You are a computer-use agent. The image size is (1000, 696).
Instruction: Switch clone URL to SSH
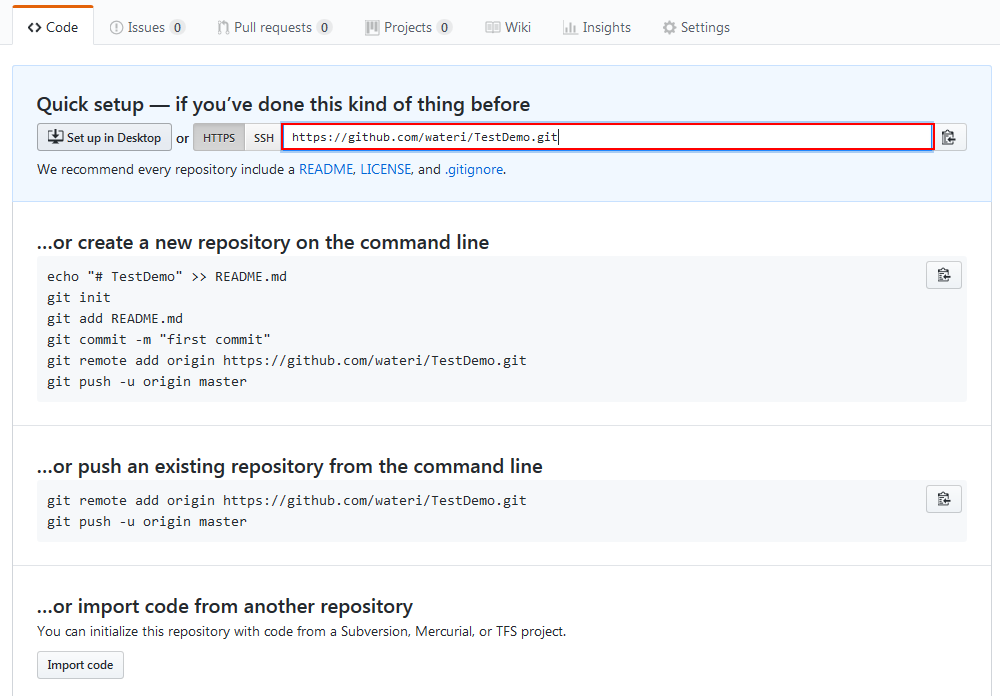point(263,138)
